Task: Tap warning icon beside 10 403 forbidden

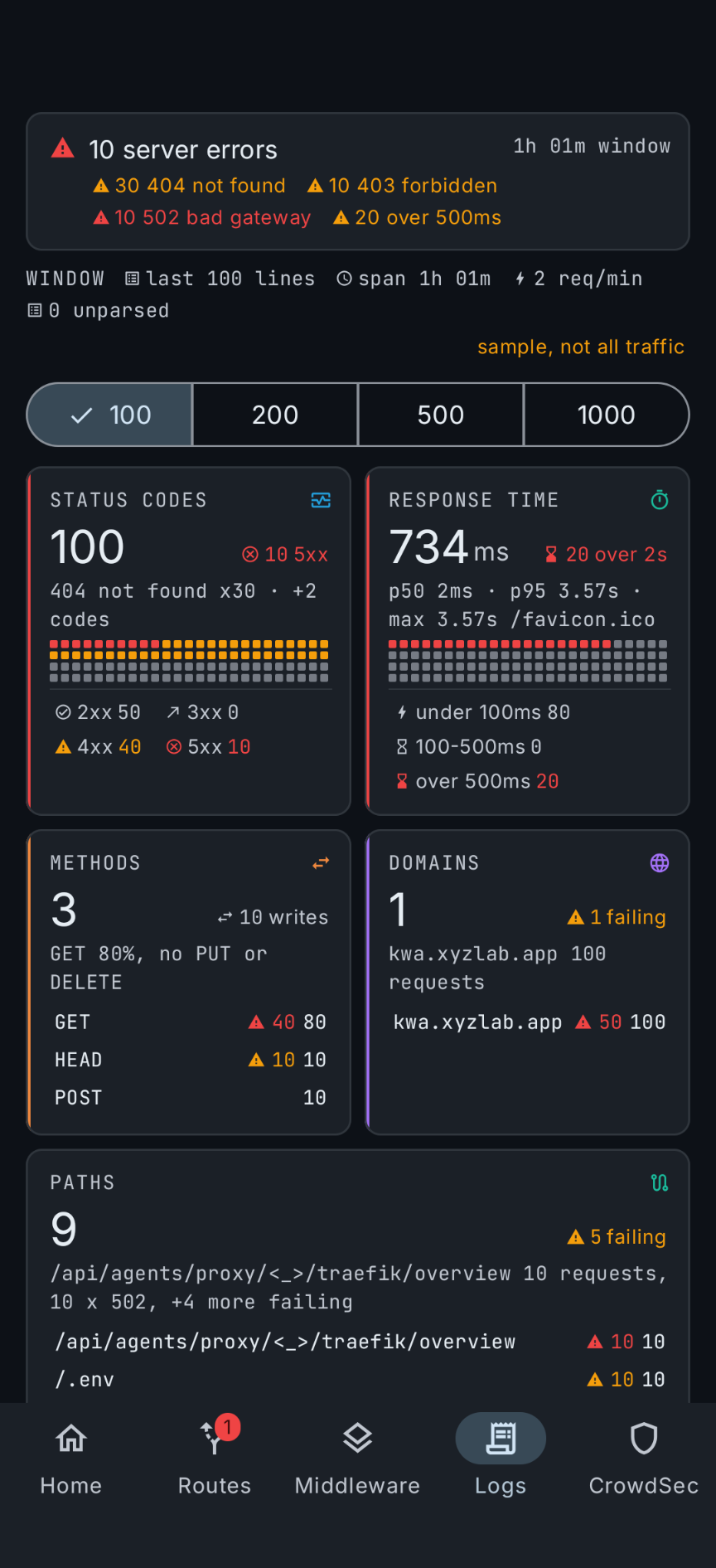Action: pyautogui.click(x=315, y=186)
